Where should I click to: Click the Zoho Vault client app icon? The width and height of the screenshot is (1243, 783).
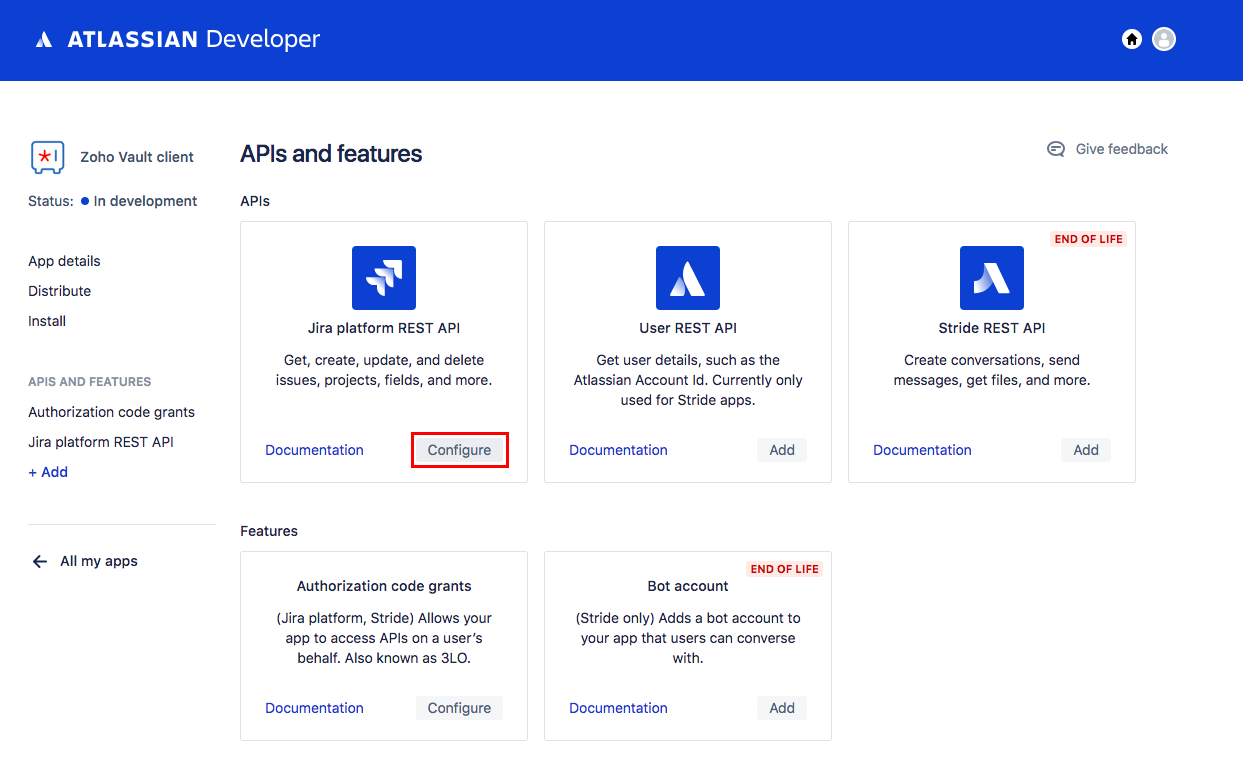tap(47, 157)
